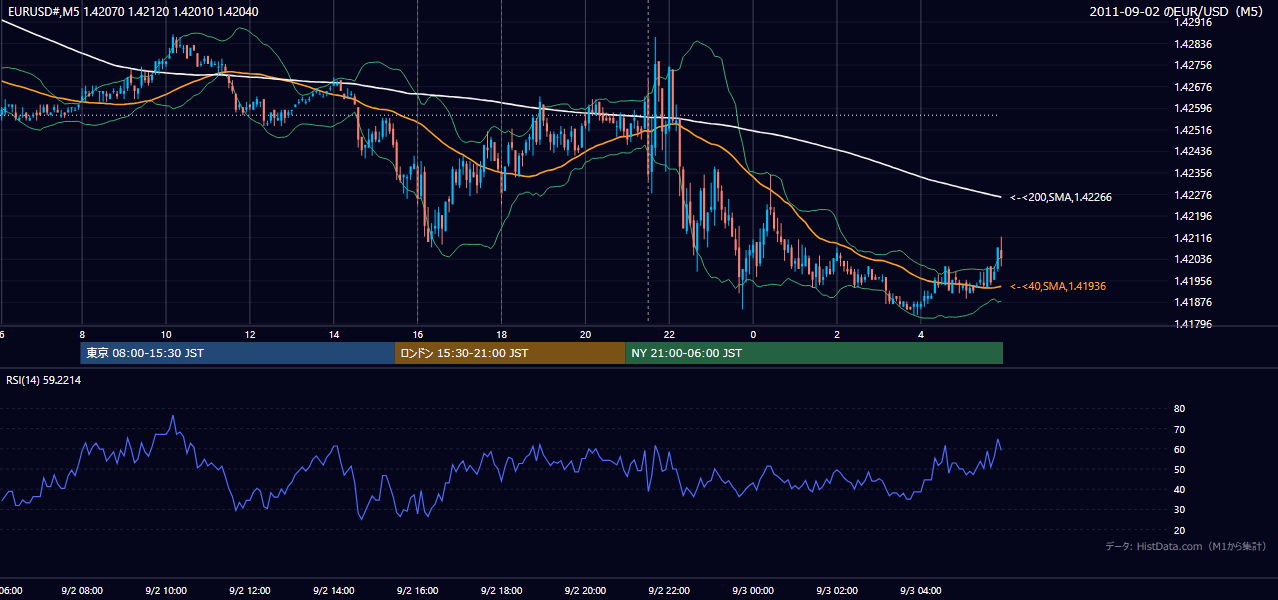This screenshot has height=600, width=1278.
Task: Click the 9/3 04:00 time label
Action: click(922, 591)
